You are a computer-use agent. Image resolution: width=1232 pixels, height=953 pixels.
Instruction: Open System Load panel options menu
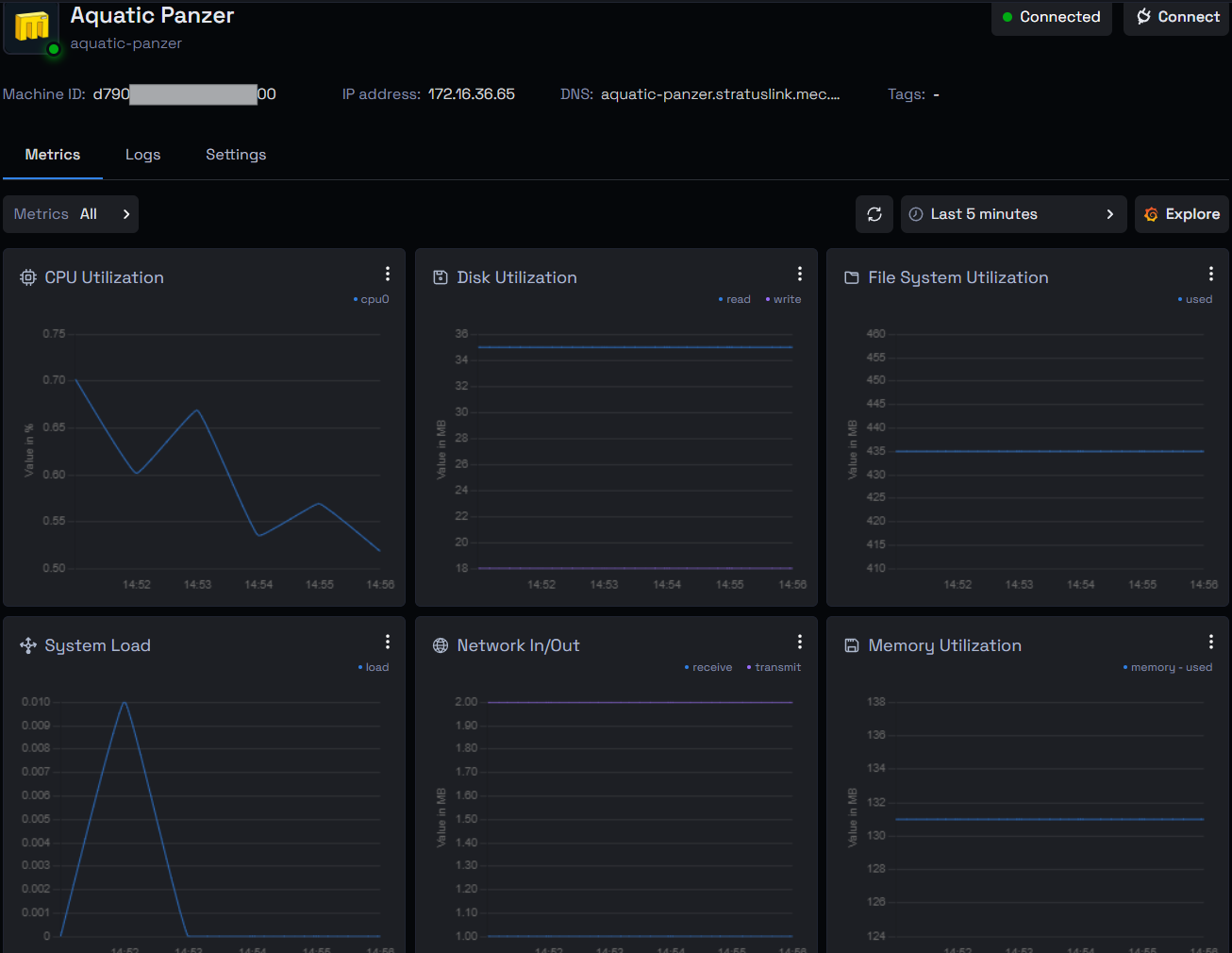[388, 642]
